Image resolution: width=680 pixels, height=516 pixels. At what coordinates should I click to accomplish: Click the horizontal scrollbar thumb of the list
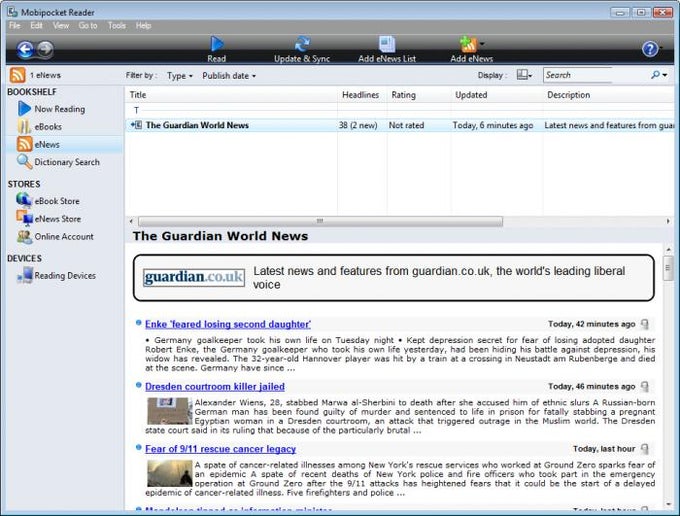[x=320, y=221]
